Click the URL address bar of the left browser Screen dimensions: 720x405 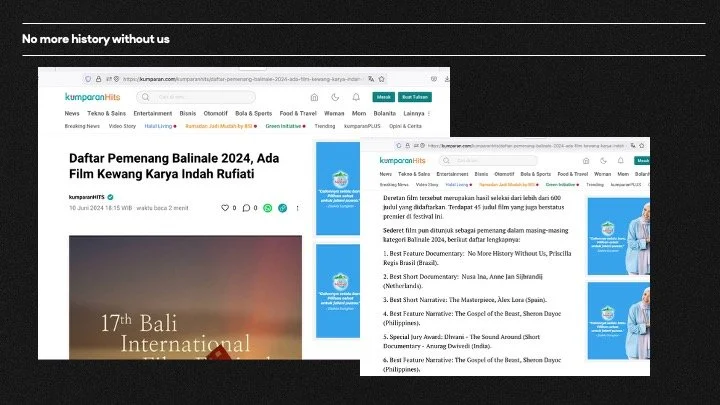(x=234, y=79)
